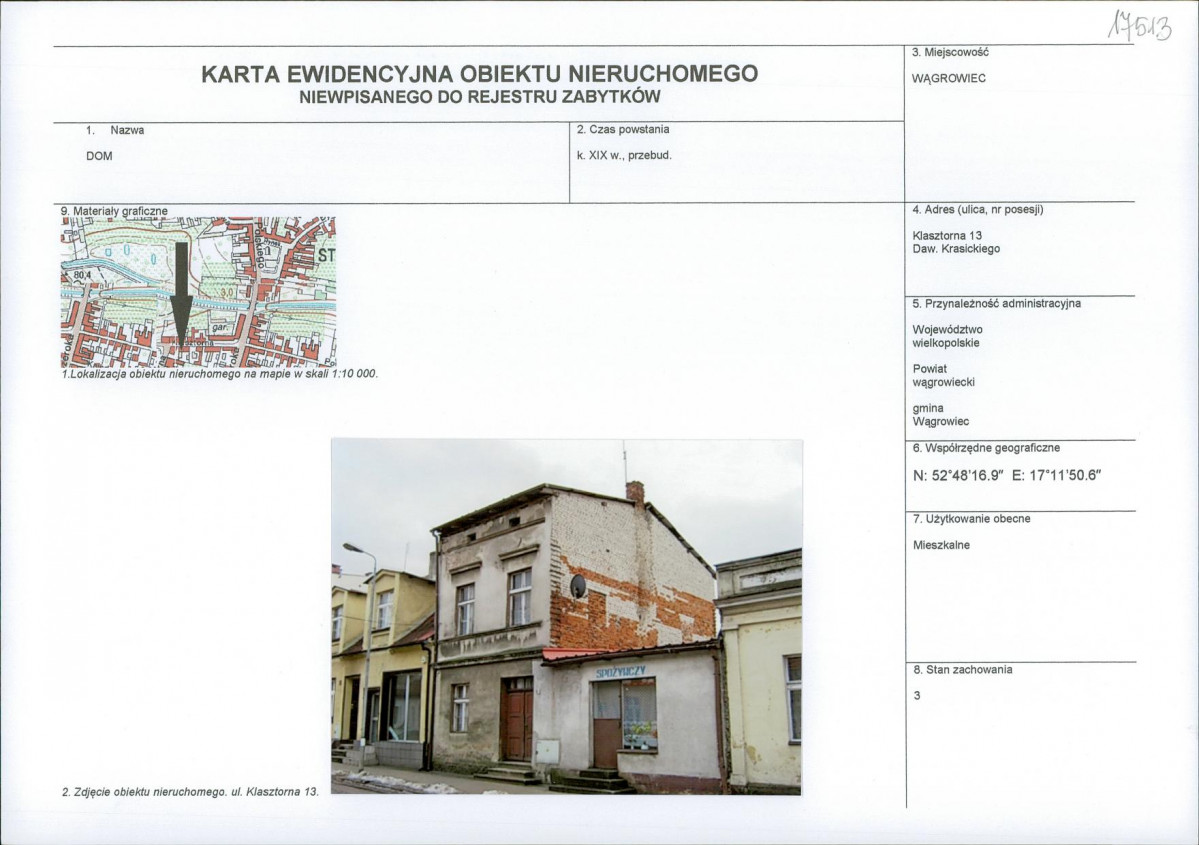This screenshot has width=1199, height=845.
Task: Select '4. Adres (ulica, nr posesji)' label
Action: tap(978, 210)
